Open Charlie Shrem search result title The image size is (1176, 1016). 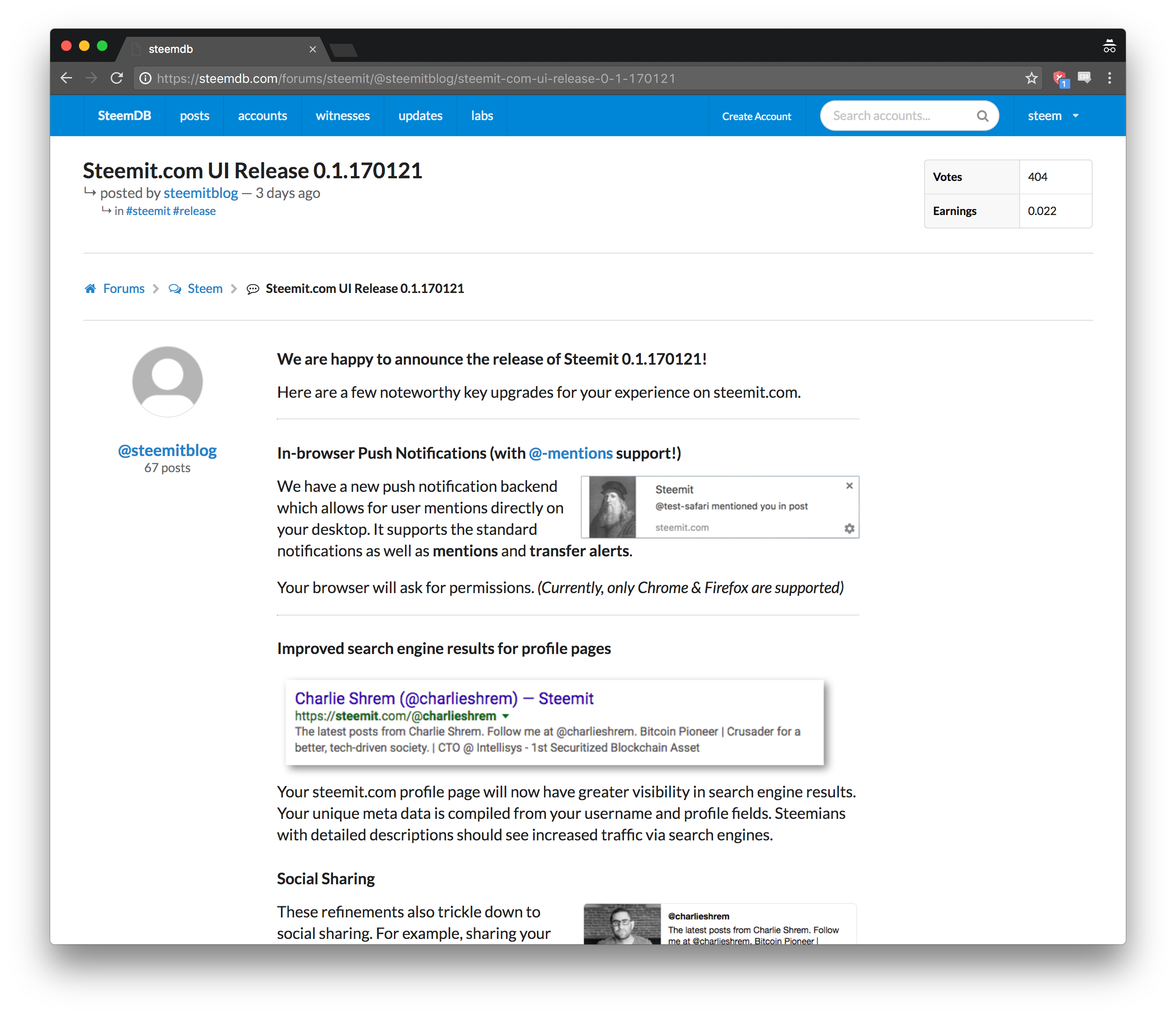coord(444,698)
